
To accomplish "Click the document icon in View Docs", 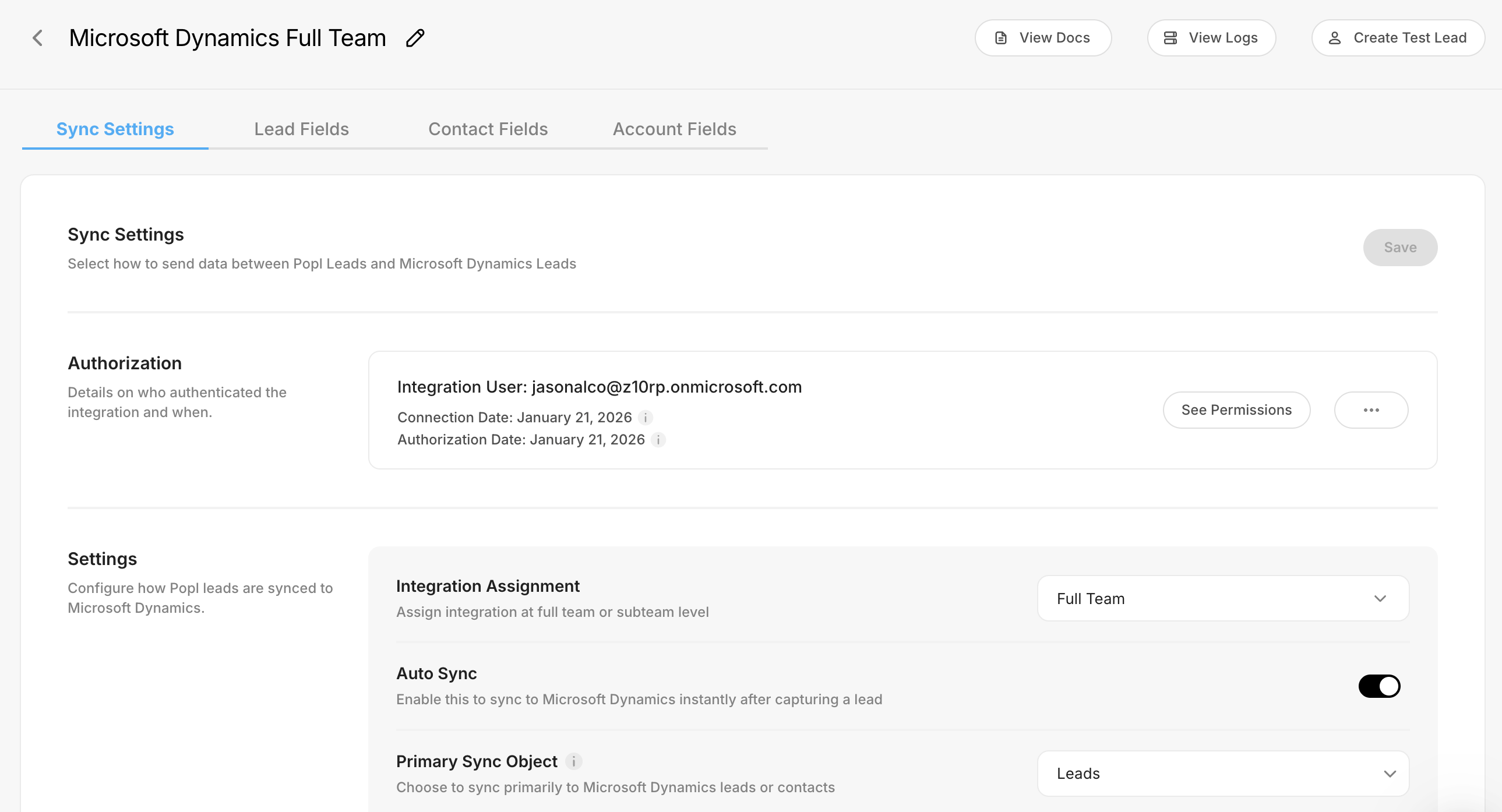I will 1000,38.
